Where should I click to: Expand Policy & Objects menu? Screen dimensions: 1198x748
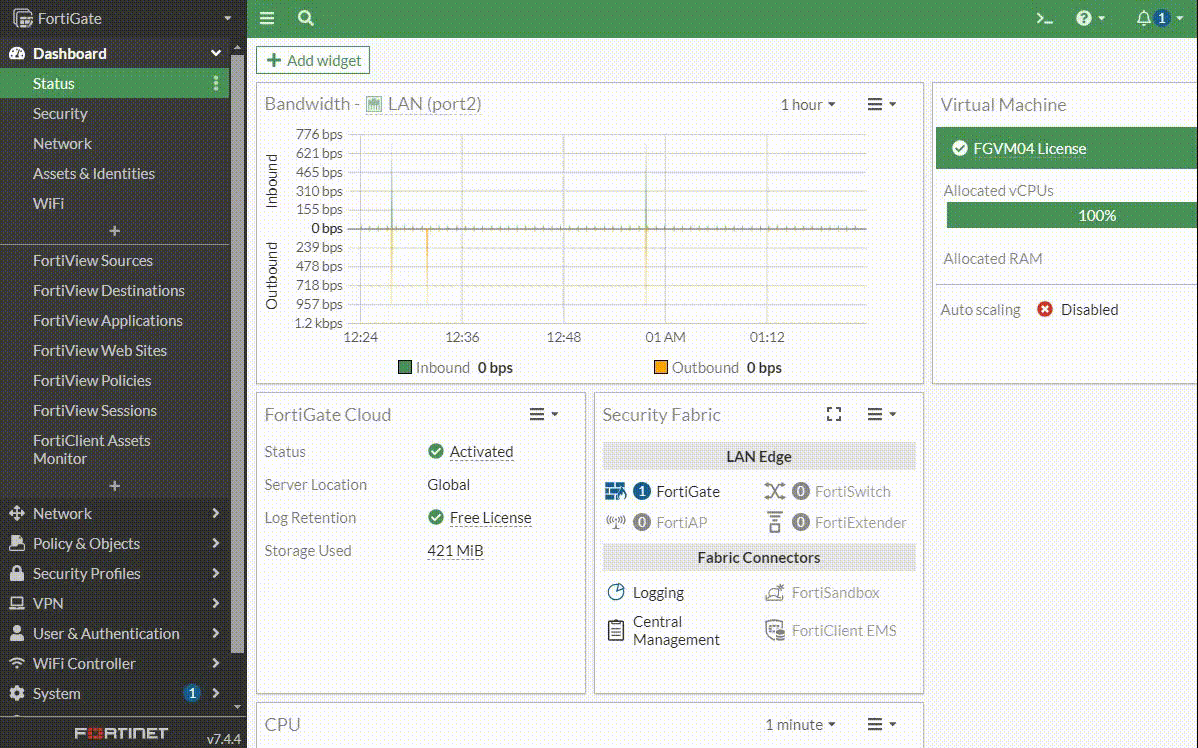(x=115, y=543)
